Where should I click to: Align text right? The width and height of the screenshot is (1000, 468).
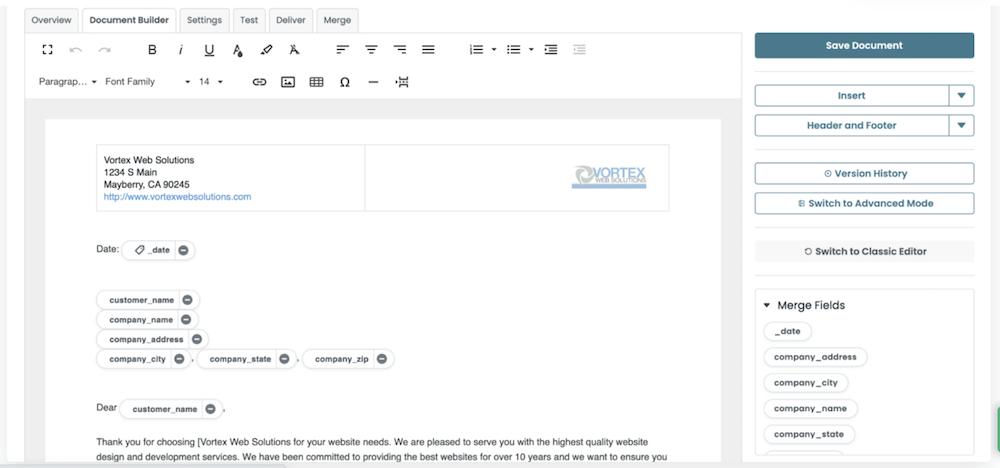(x=400, y=50)
